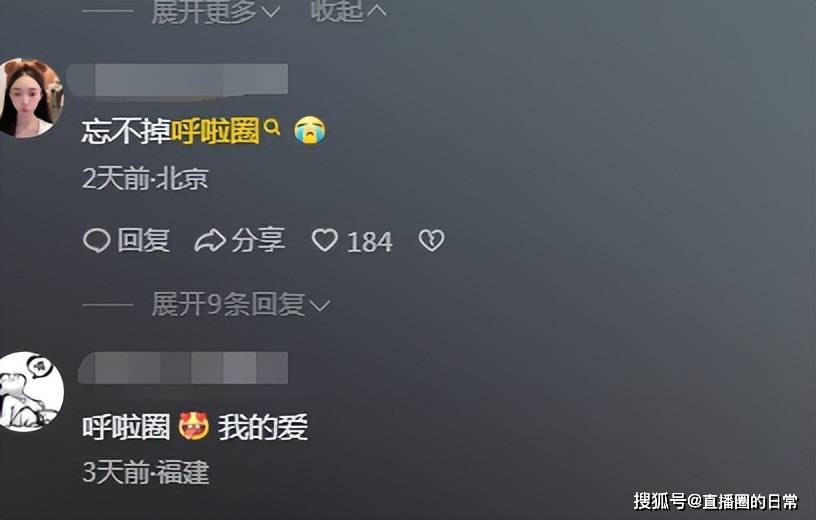Open the cartoon profile avatar
Viewport: 816px width, 520px height.
point(30,391)
